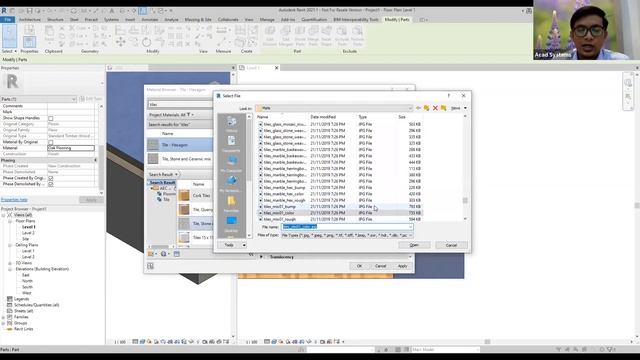Viewport: 640px width, 360px height.
Task: Expand the Transparency section in Material Browser
Action: (261, 257)
